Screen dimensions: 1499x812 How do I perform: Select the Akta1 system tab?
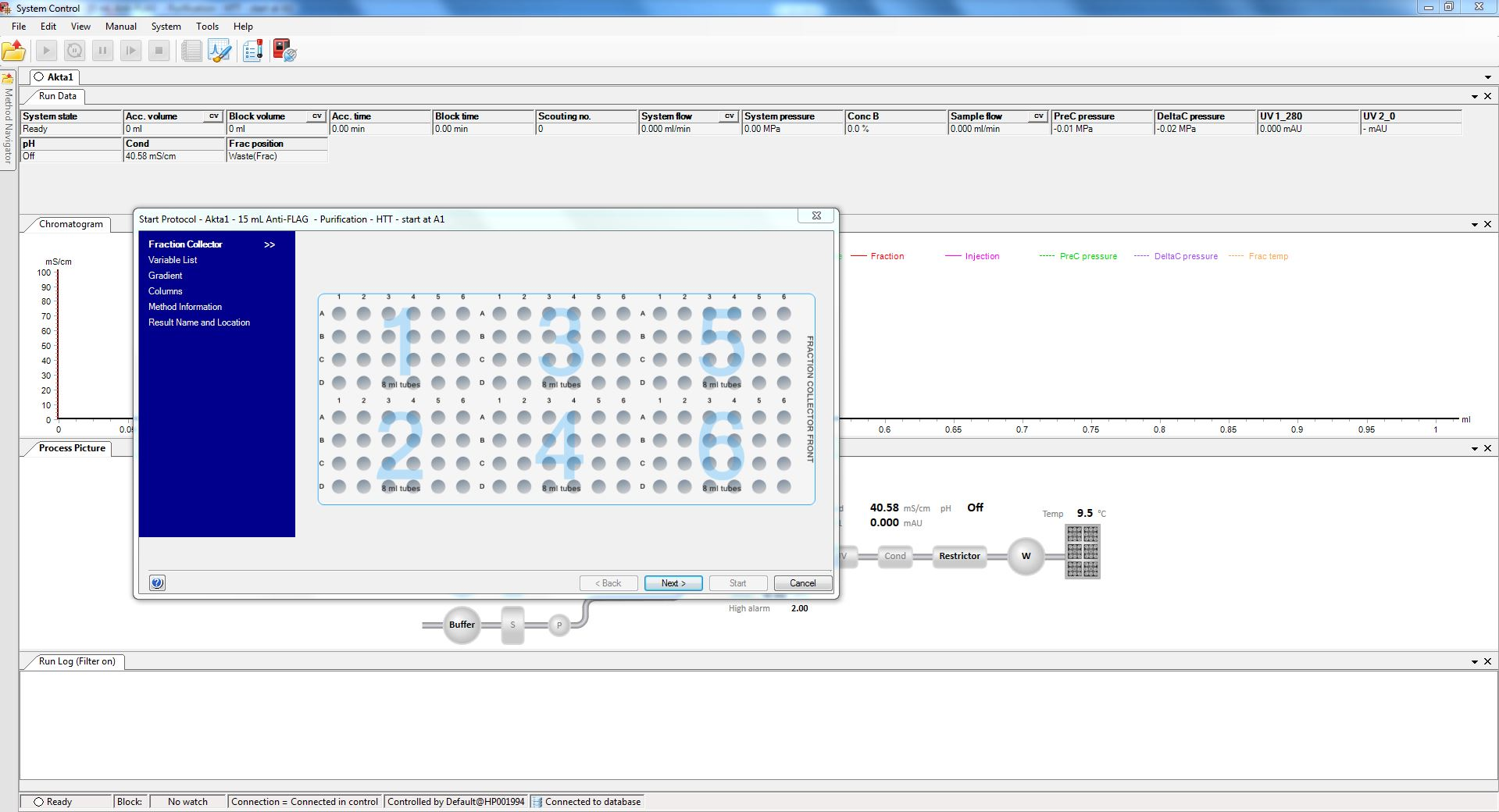tap(54, 77)
